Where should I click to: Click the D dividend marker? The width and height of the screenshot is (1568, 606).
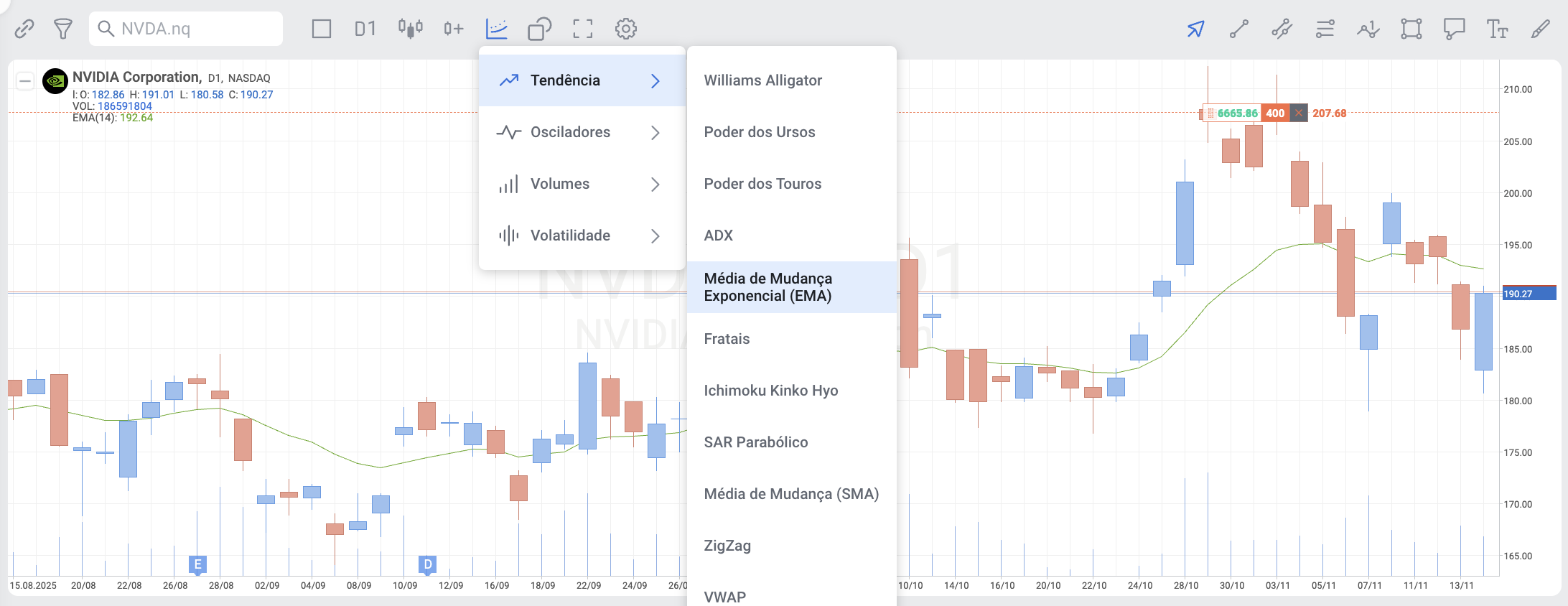pos(428,564)
